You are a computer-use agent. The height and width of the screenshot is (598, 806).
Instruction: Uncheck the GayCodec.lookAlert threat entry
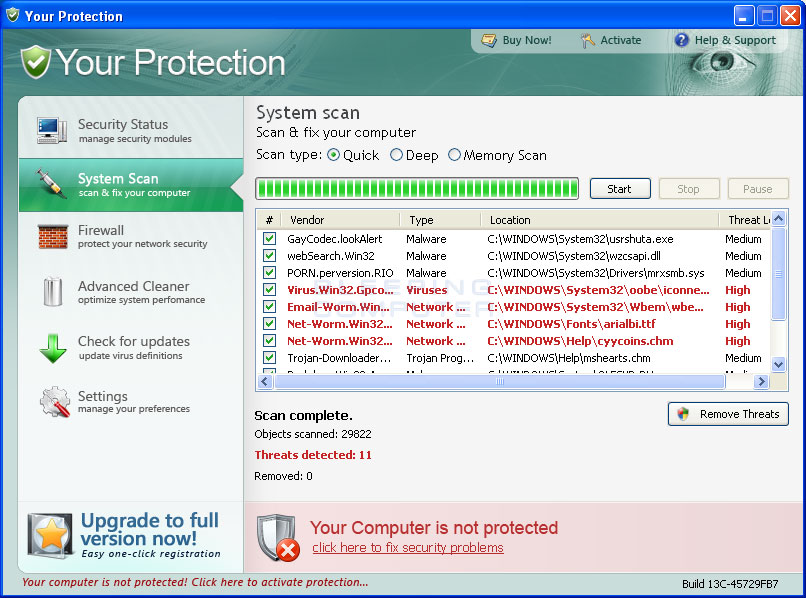pos(268,239)
